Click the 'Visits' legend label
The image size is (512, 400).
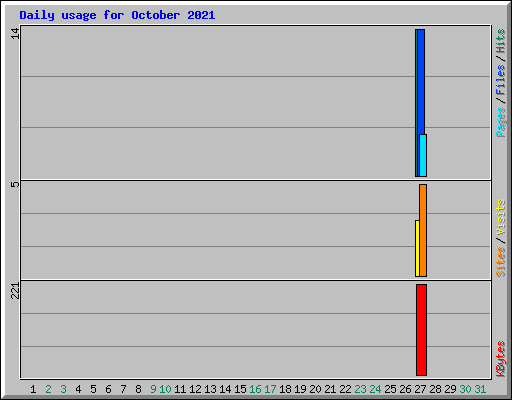[501, 217]
